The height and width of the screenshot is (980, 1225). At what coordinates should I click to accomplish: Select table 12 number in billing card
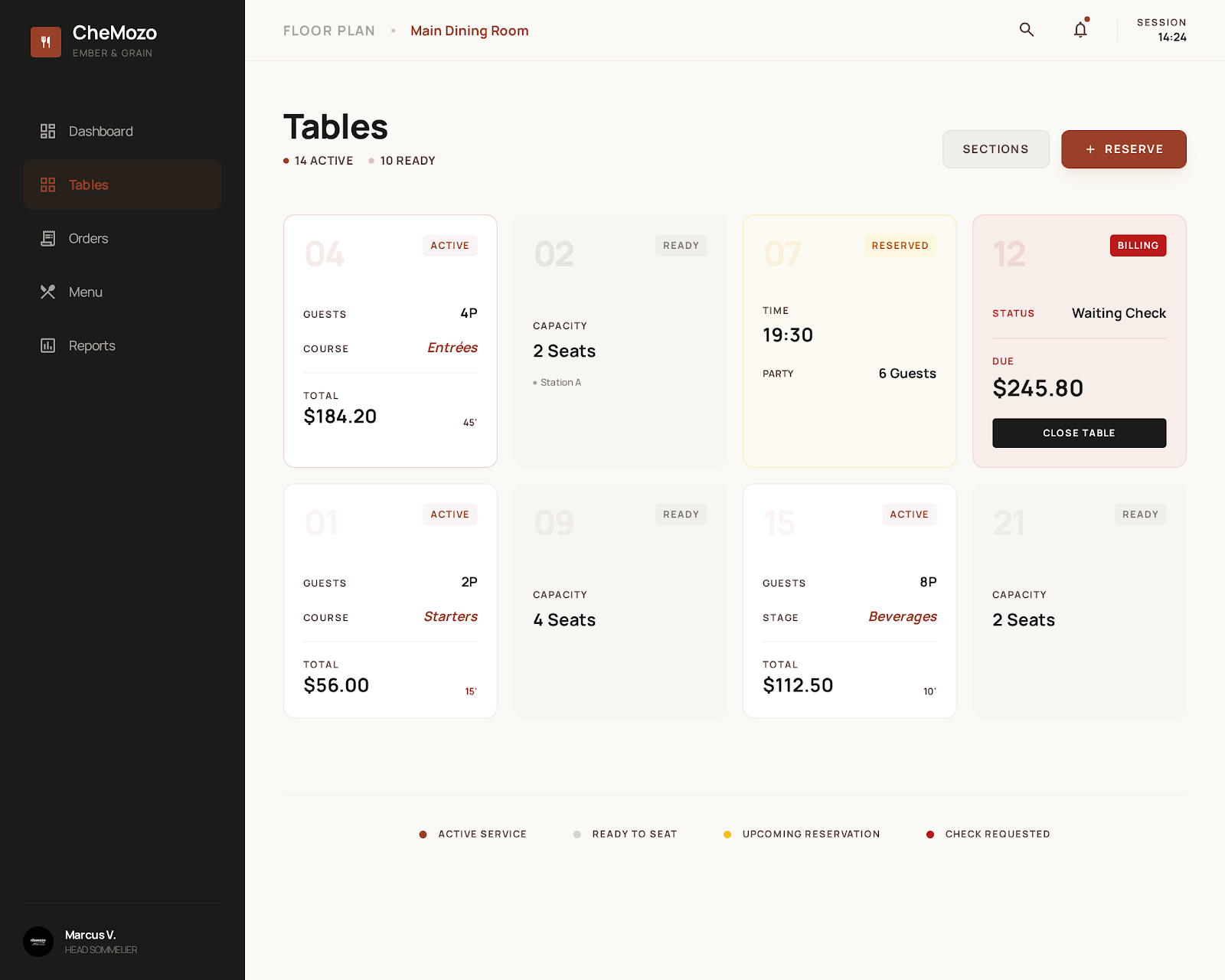tap(1009, 254)
